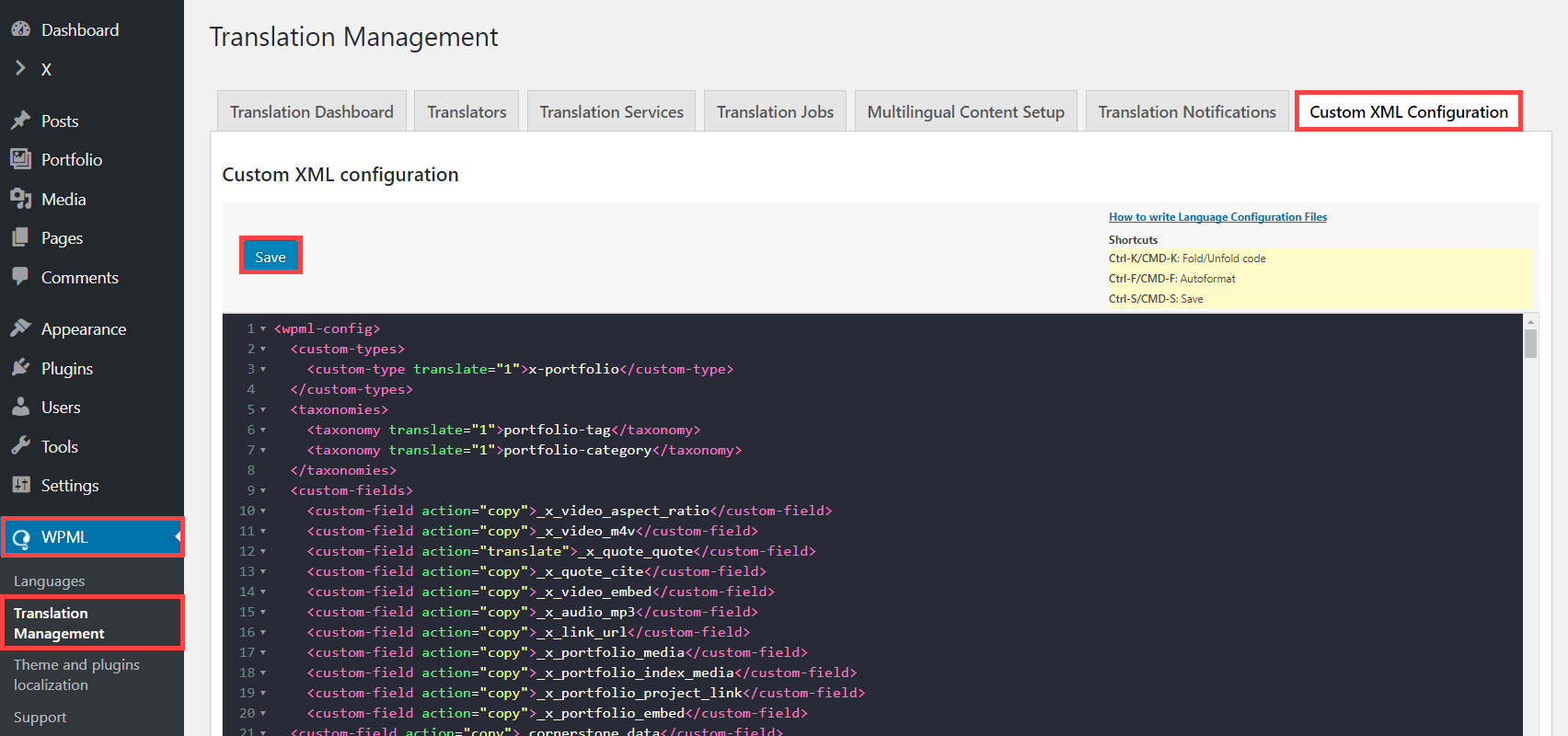Switch to the Translation Dashboard tab
The height and width of the screenshot is (736, 1568).
(312, 111)
